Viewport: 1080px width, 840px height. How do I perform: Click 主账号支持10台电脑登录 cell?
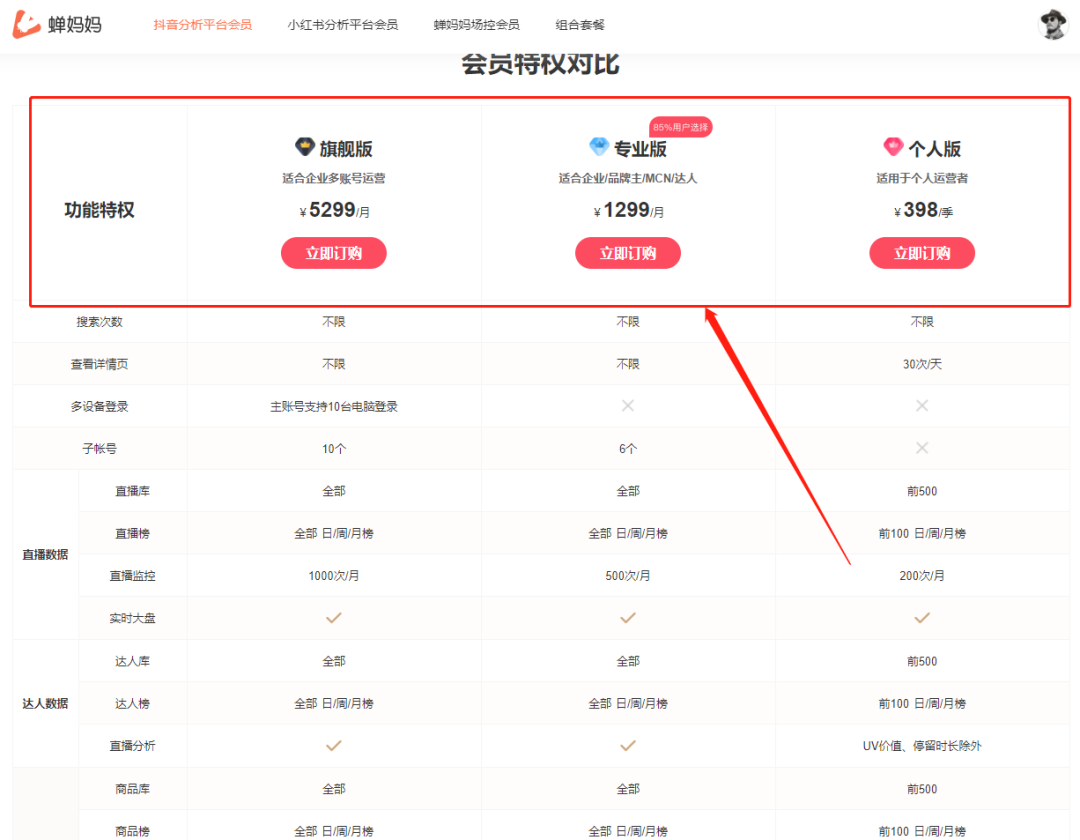click(333, 406)
